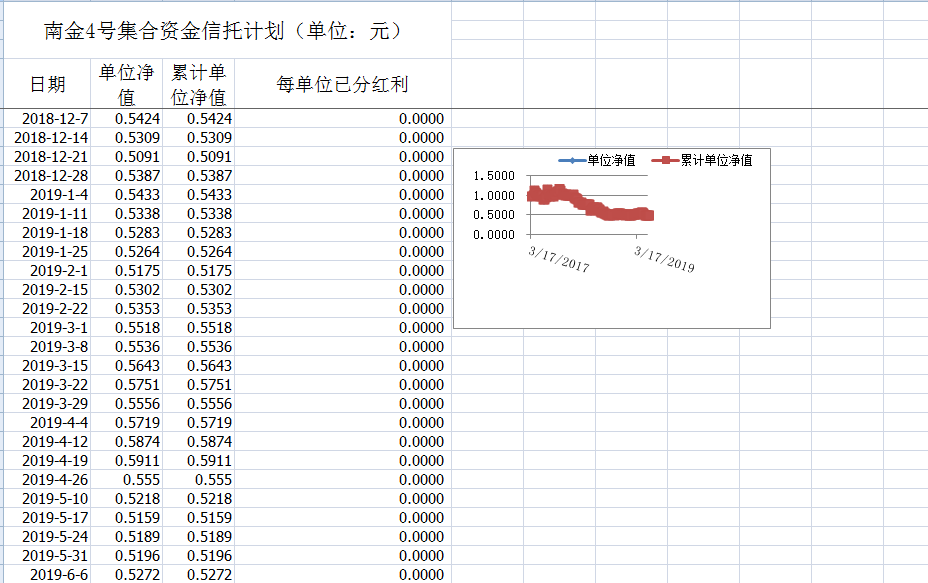
Task: Select date cell 2019-4-12
Action: (47, 441)
